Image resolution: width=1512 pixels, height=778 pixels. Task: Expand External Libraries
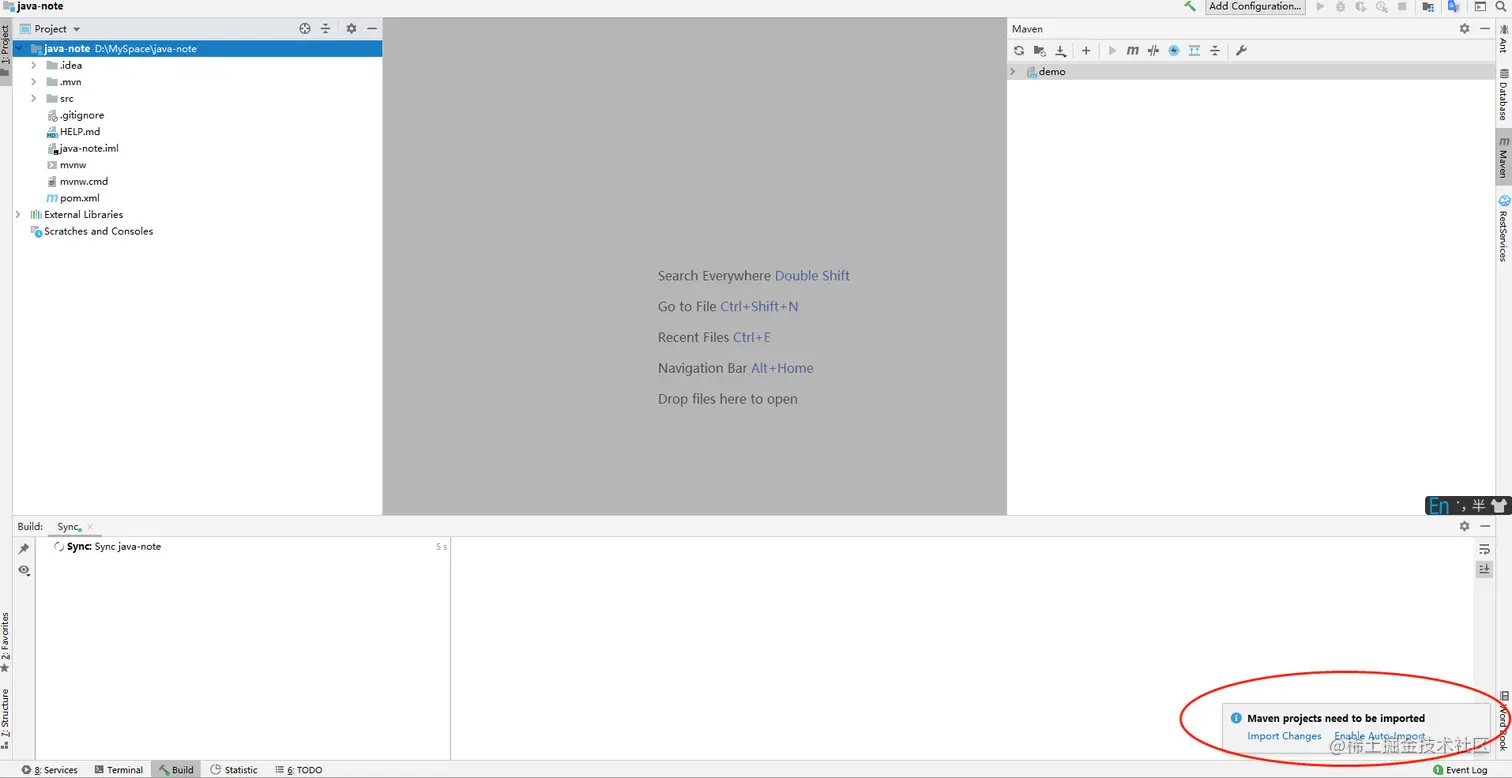pyautogui.click(x=18, y=214)
